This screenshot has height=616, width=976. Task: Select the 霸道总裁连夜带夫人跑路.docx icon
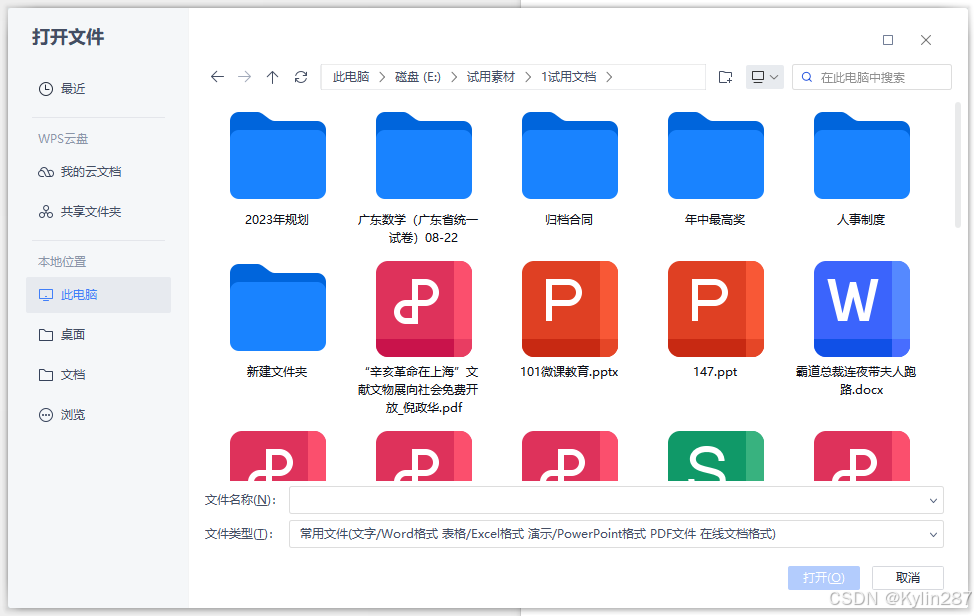(861, 309)
